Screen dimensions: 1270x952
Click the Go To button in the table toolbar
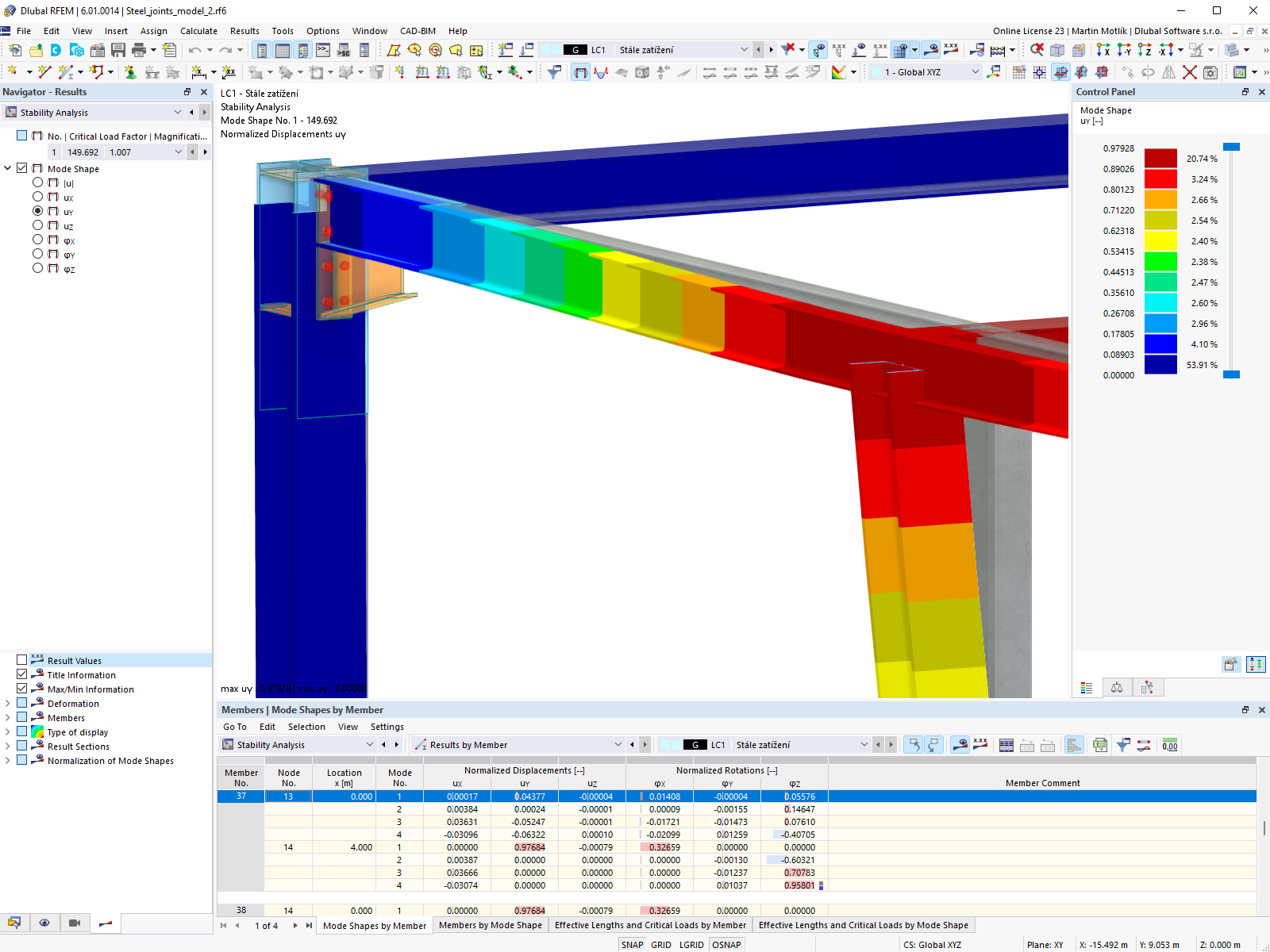pos(235,727)
